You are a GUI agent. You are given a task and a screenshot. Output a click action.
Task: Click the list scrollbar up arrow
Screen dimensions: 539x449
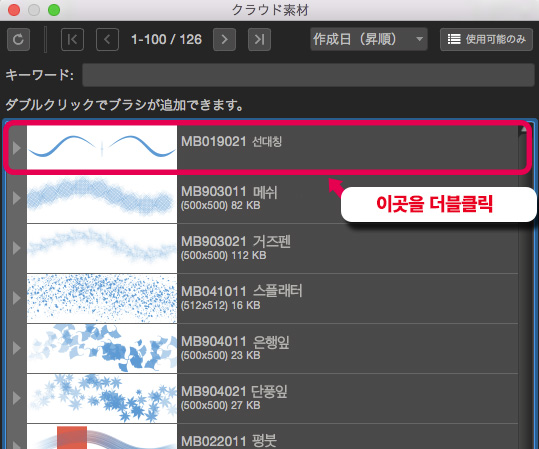[524, 130]
